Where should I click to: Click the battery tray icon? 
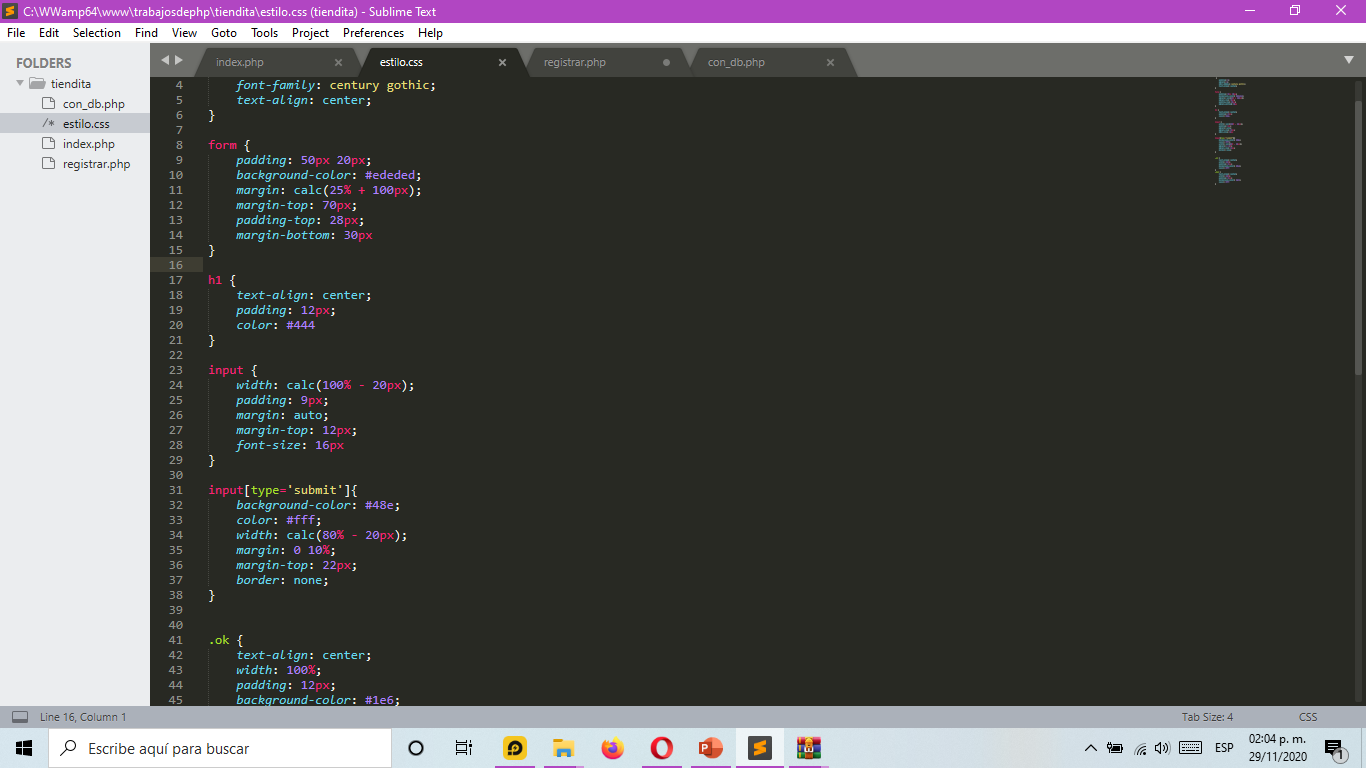(x=1115, y=748)
